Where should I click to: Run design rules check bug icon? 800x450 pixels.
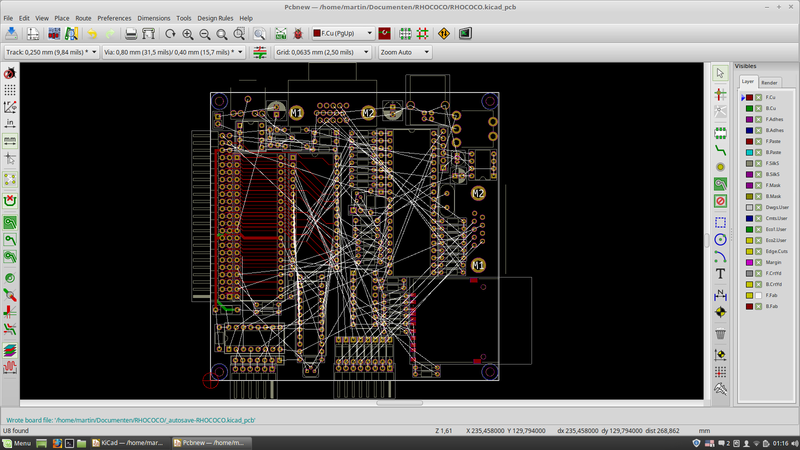[298, 34]
